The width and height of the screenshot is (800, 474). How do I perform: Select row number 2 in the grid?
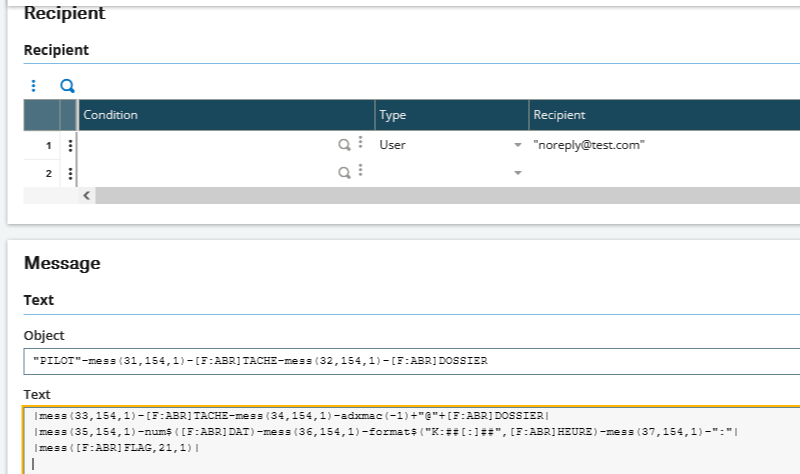48,173
